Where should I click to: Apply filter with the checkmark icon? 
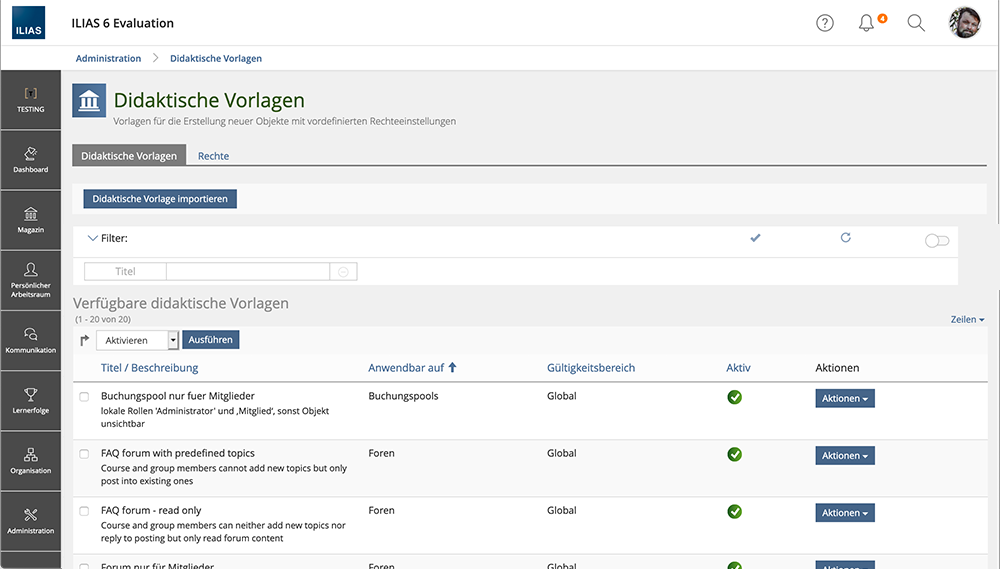756,238
